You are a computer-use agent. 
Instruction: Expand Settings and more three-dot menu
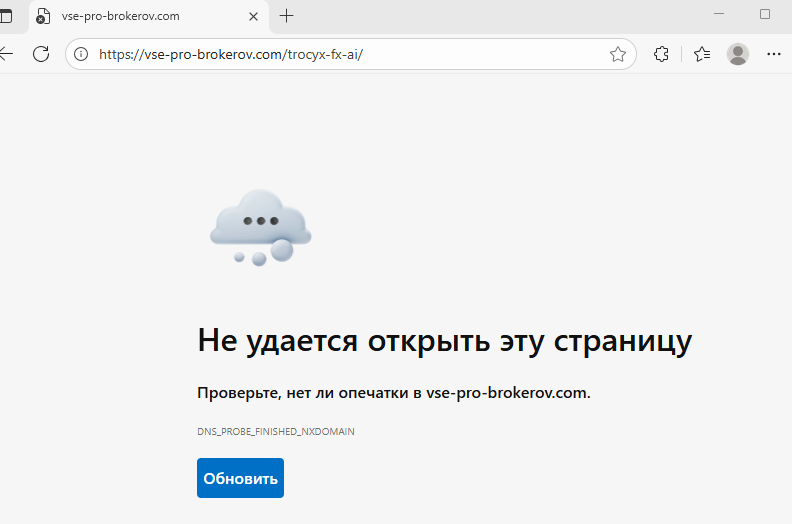(x=773, y=54)
